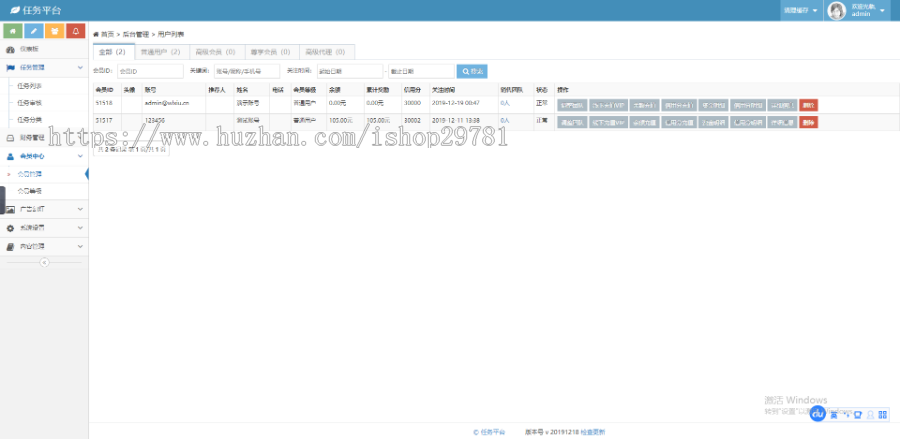Screen dimensions: 900x439
Task: Click the blue search button
Action: tap(472, 71)
